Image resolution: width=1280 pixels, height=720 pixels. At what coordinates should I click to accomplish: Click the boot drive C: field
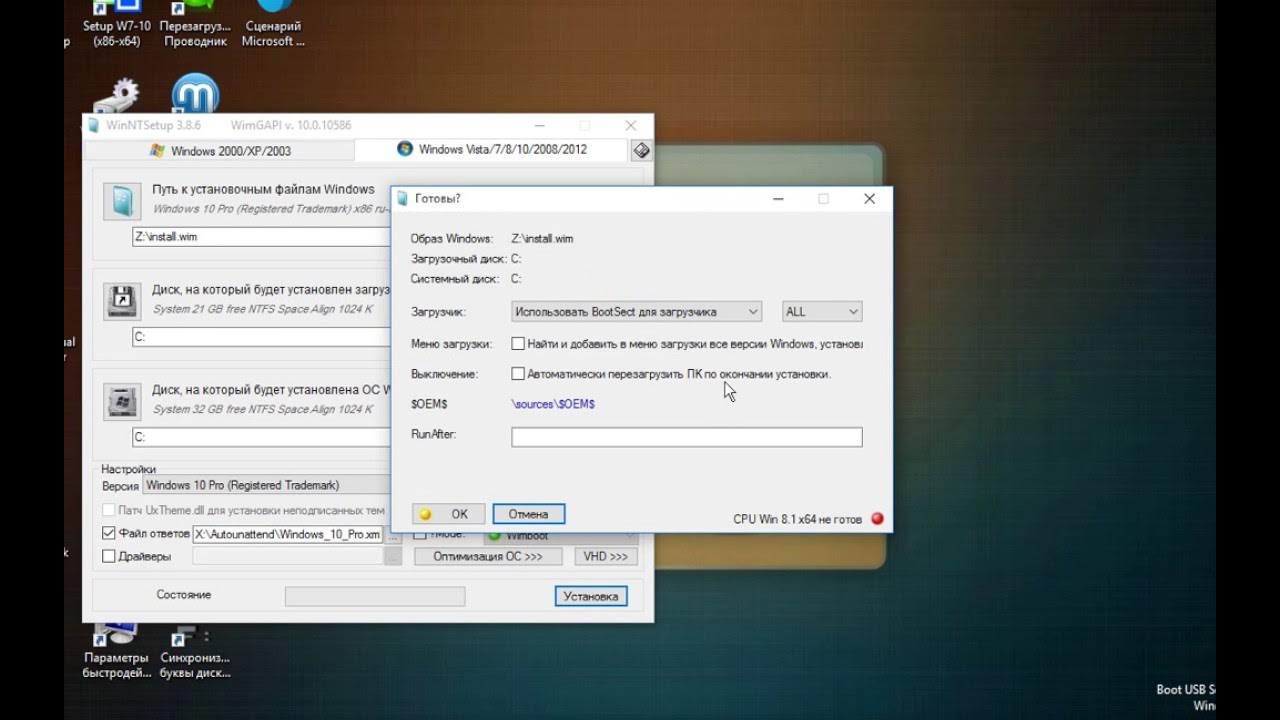261,337
